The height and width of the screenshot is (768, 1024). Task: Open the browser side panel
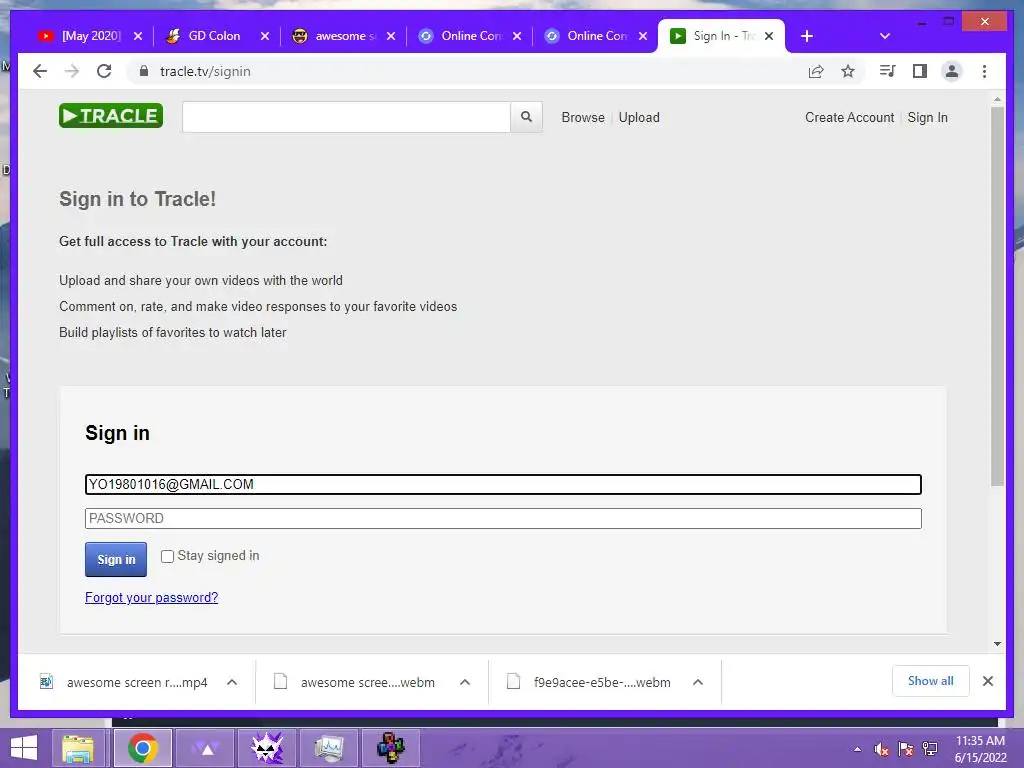[x=920, y=71]
